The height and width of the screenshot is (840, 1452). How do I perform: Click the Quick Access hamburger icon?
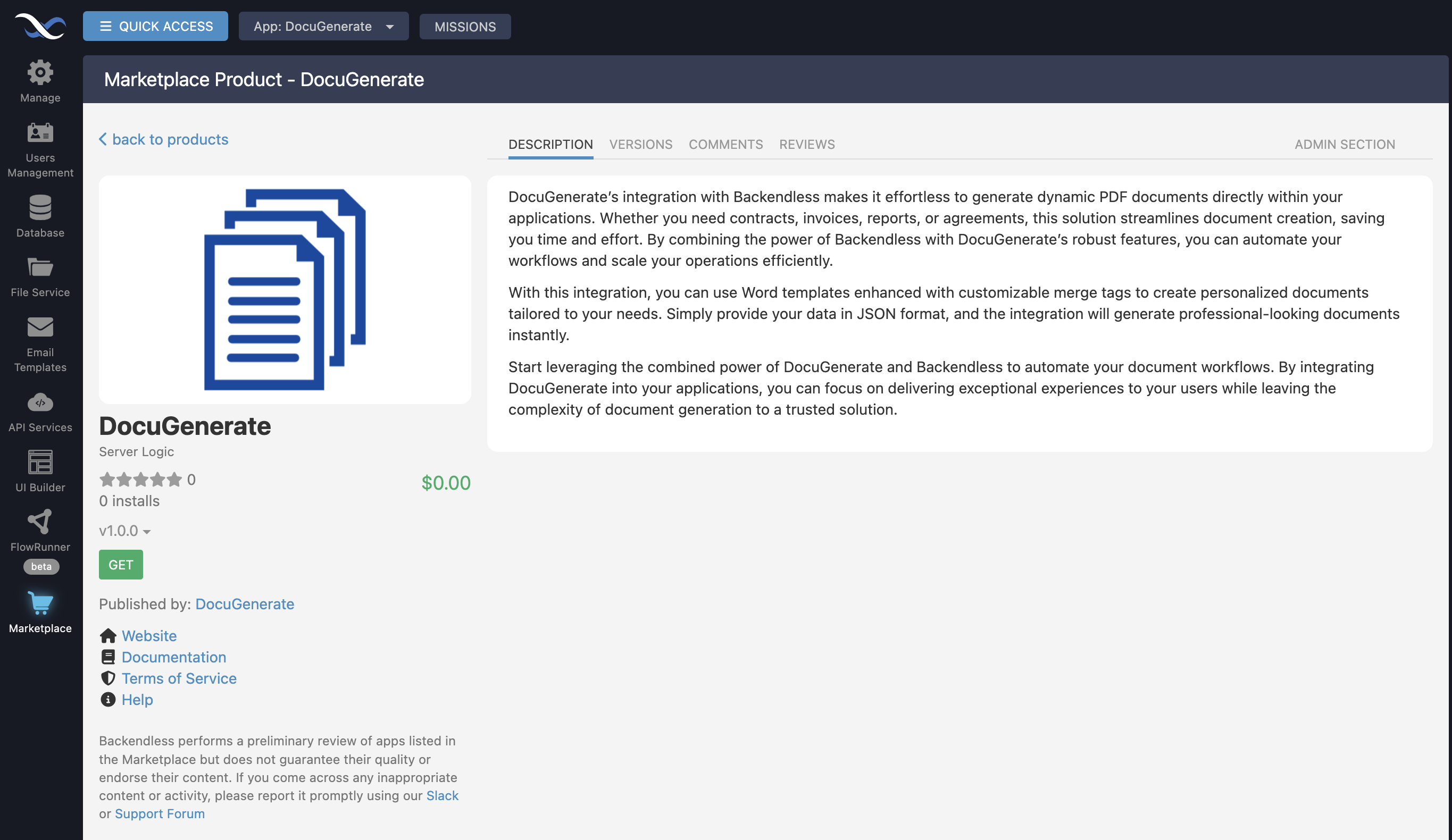click(105, 27)
